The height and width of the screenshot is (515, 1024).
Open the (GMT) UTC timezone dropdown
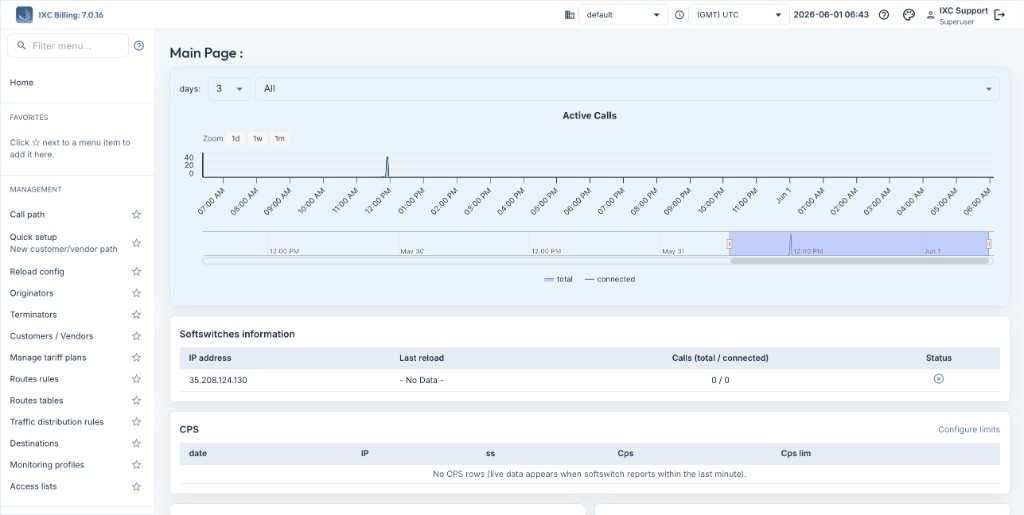[x=739, y=14]
